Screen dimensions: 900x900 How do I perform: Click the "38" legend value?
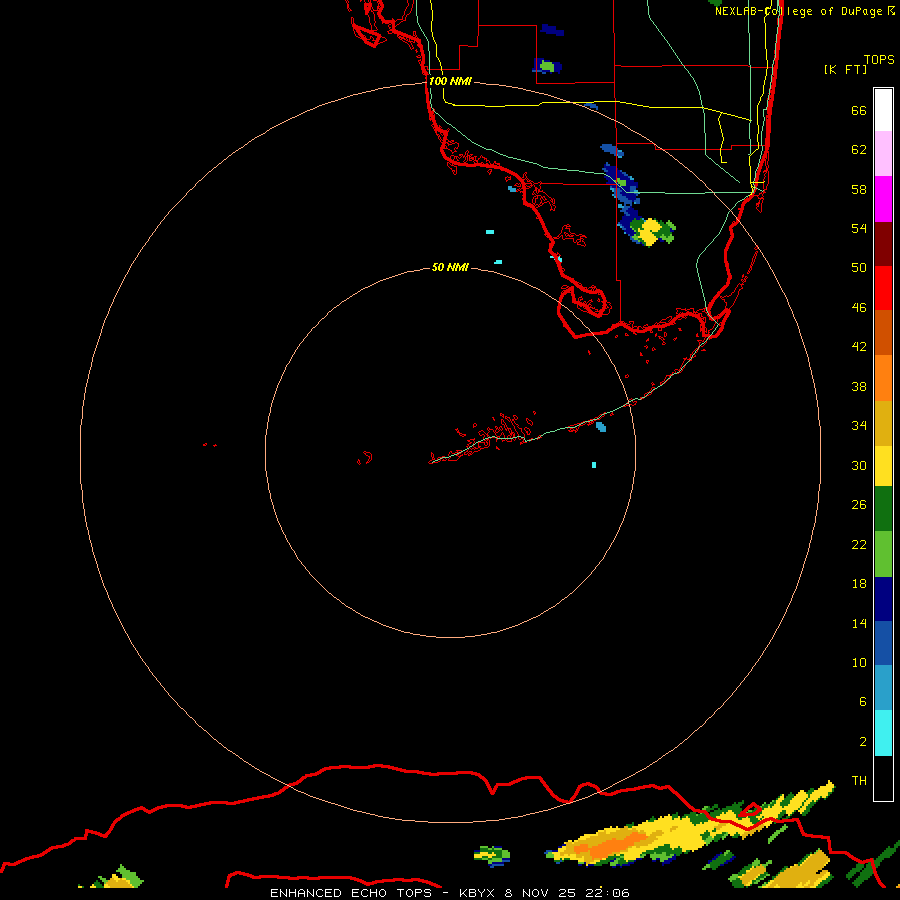pyautogui.click(x=859, y=386)
